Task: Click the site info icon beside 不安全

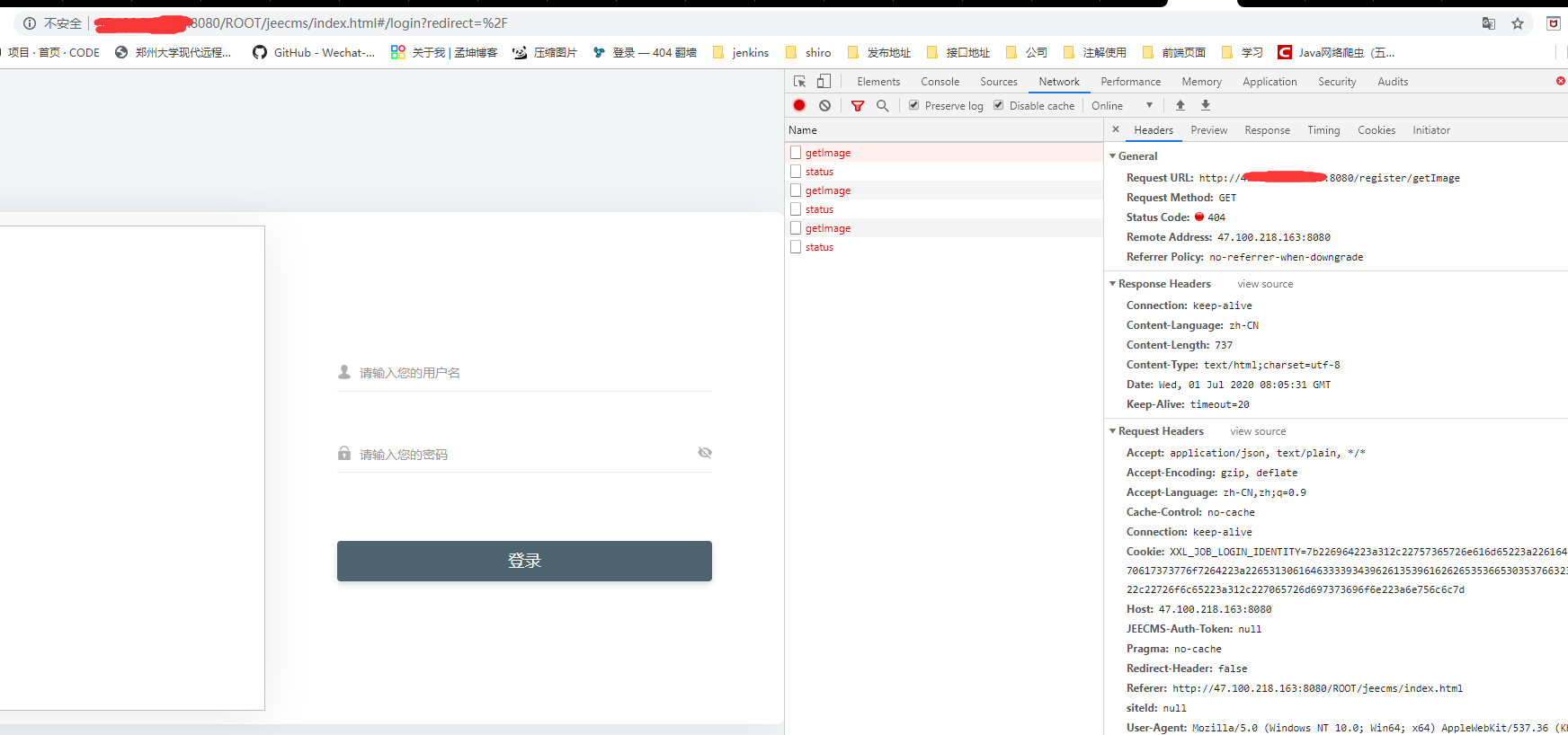Action: (30, 23)
